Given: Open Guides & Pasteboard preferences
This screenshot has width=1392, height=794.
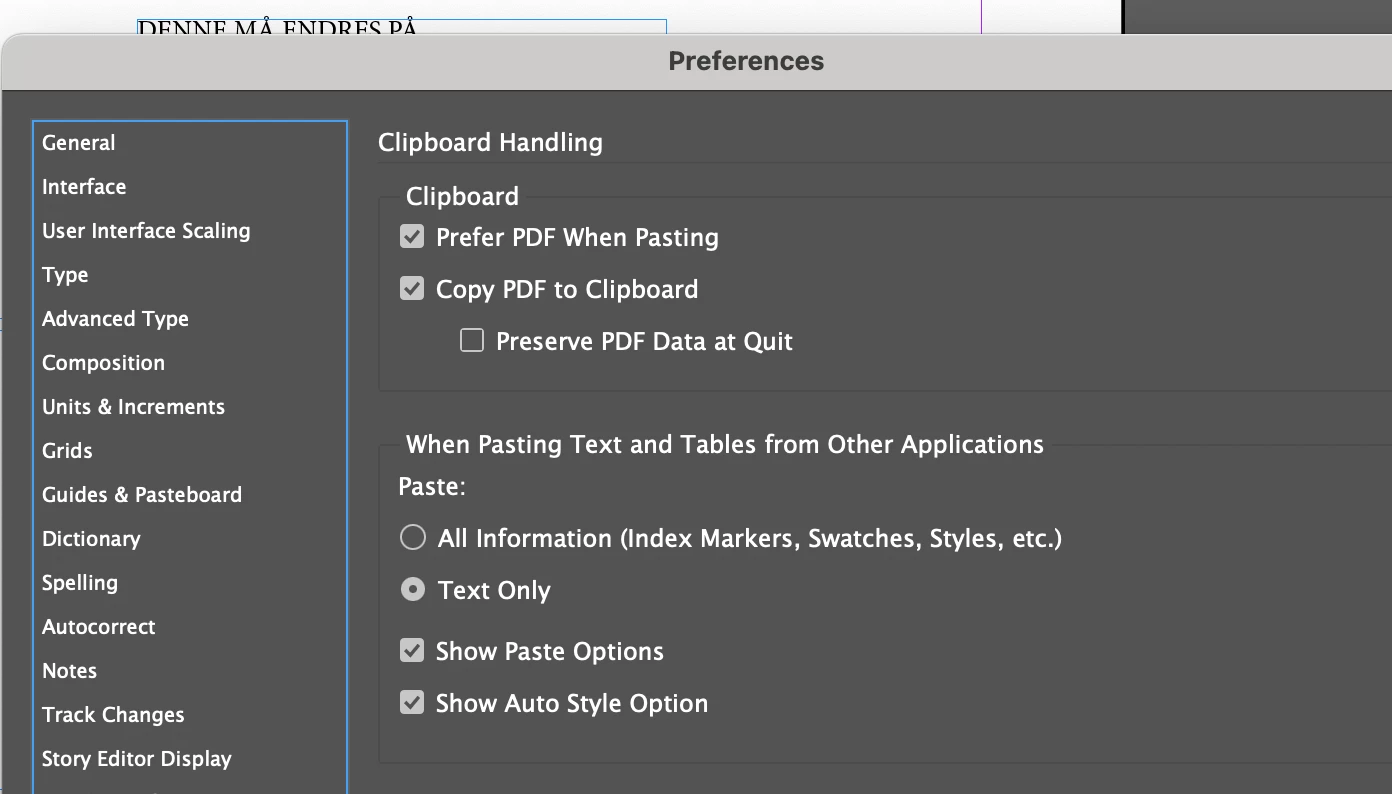Looking at the screenshot, I should tap(142, 495).
